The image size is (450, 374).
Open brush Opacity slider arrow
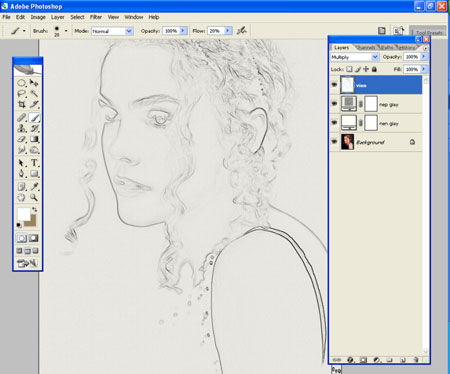(183, 31)
